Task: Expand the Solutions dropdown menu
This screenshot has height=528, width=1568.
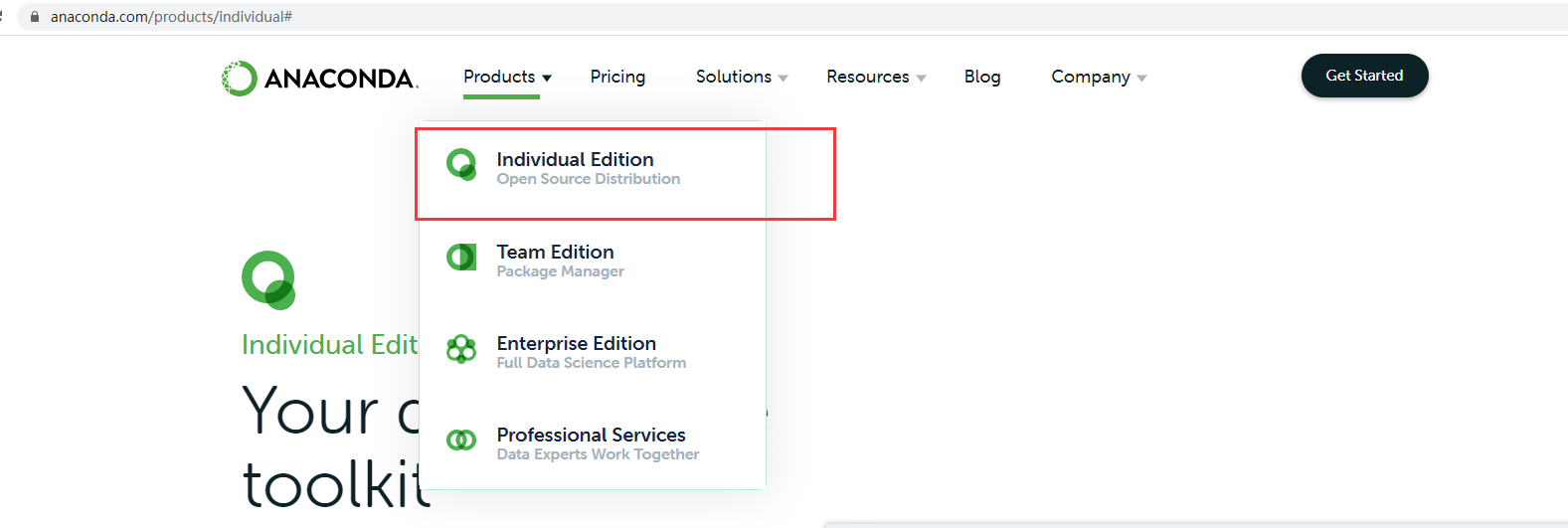Action: click(741, 77)
